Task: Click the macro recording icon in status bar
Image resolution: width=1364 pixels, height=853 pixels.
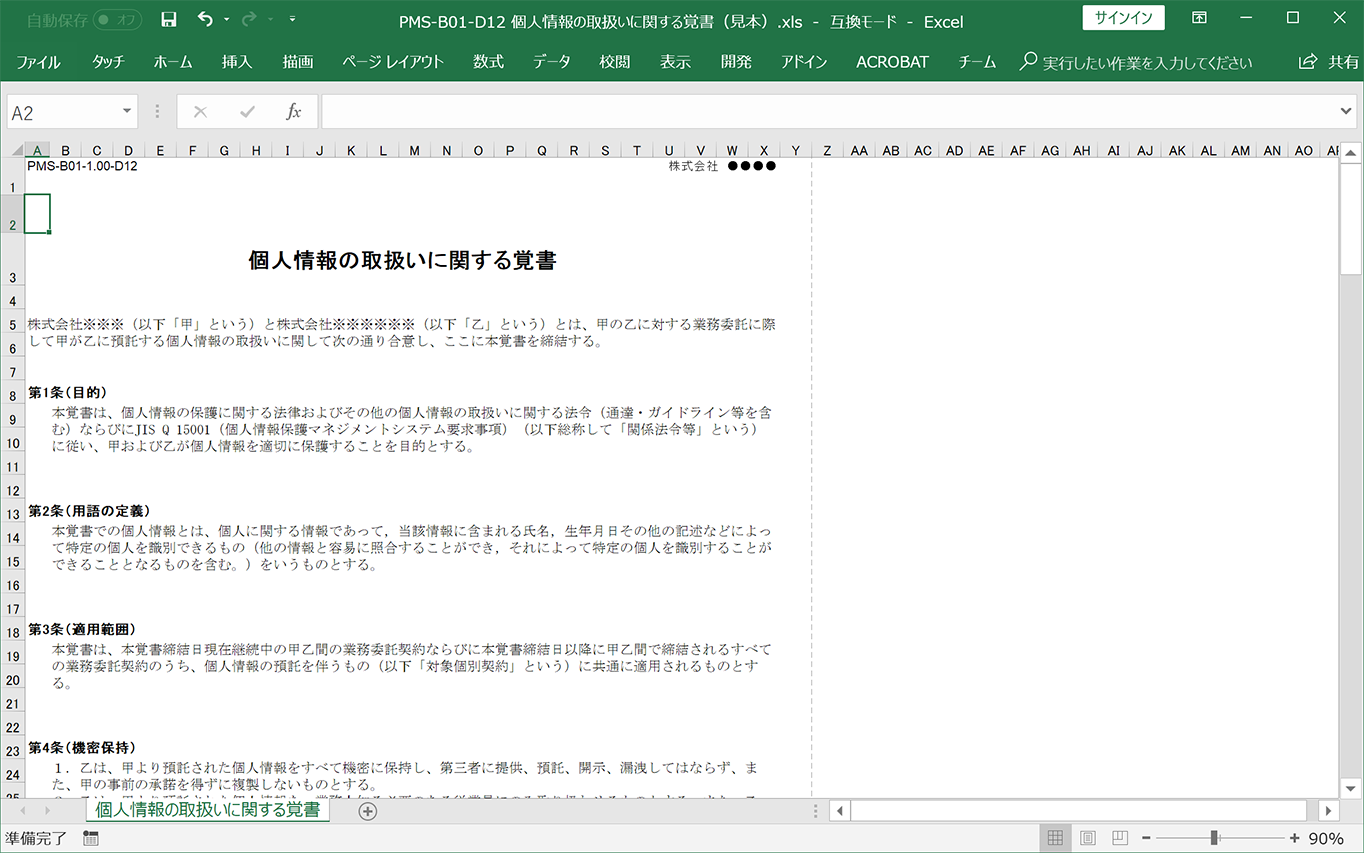Action: click(91, 838)
